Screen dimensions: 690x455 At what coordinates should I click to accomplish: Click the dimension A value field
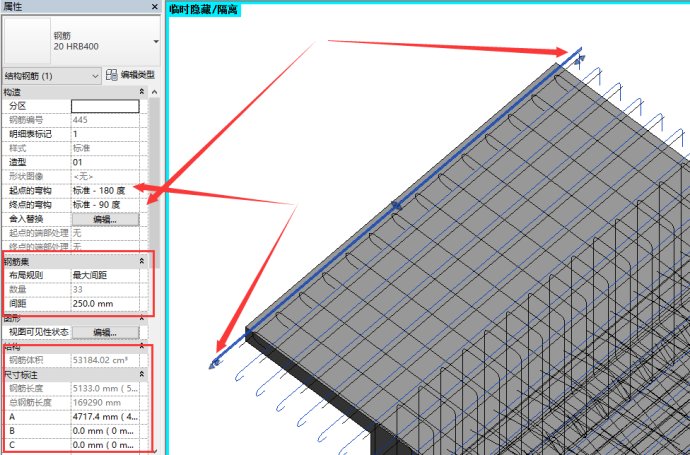coord(104,416)
